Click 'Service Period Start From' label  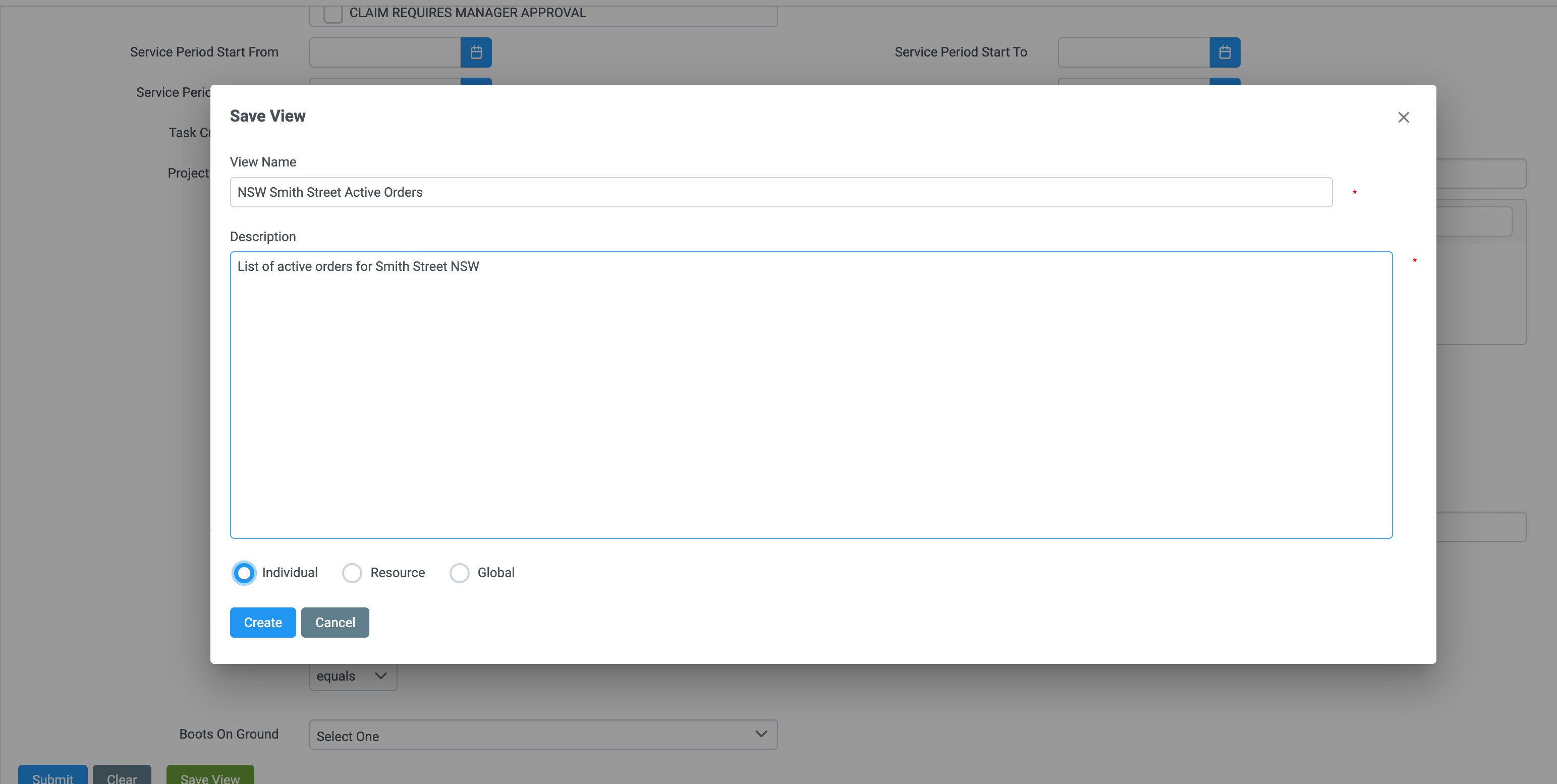(204, 52)
